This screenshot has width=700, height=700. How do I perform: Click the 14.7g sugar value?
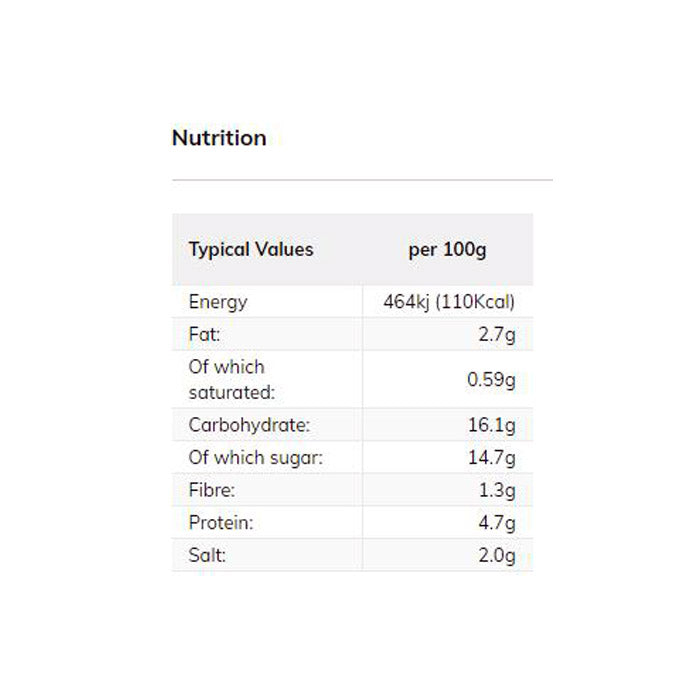point(493,458)
